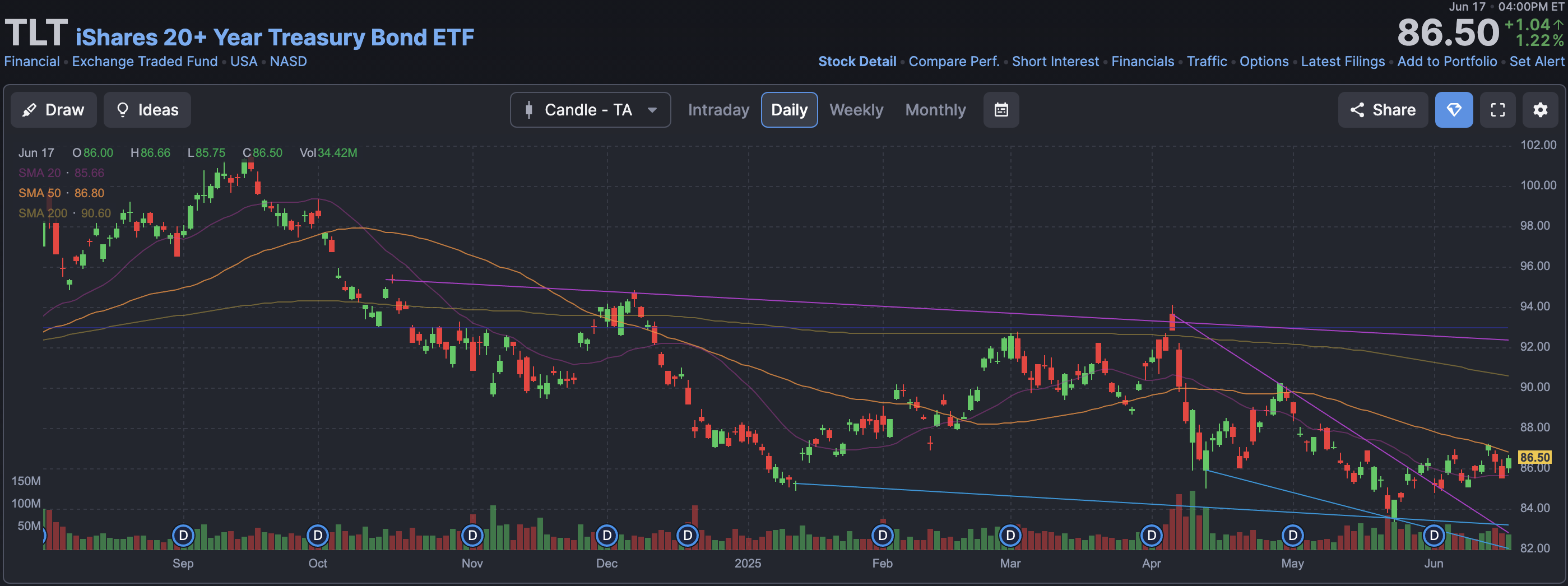Click Add to Portfolio
Image resolution: width=1568 pixels, height=586 pixels.
click(1447, 62)
